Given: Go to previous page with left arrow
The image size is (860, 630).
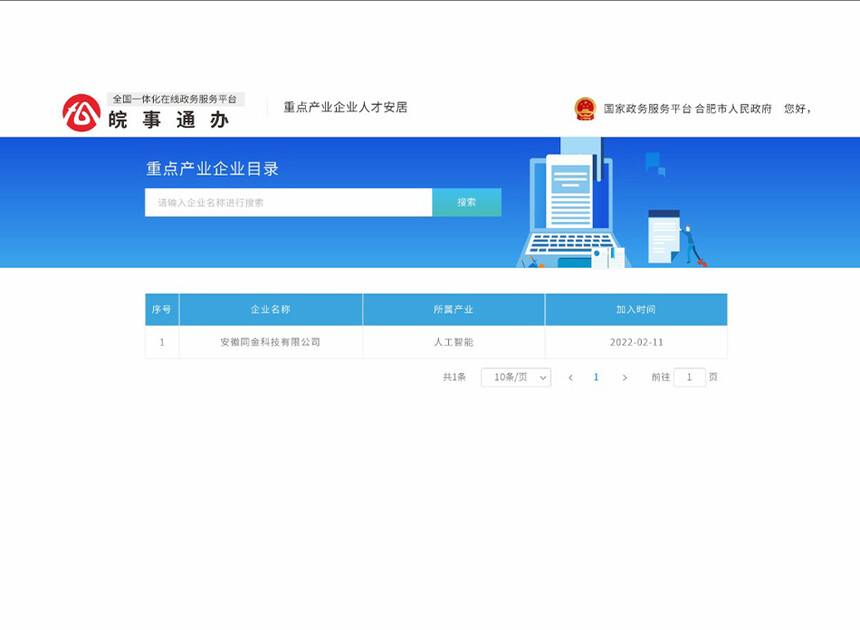Looking at the screenshot, I should (x=570, y=378).
